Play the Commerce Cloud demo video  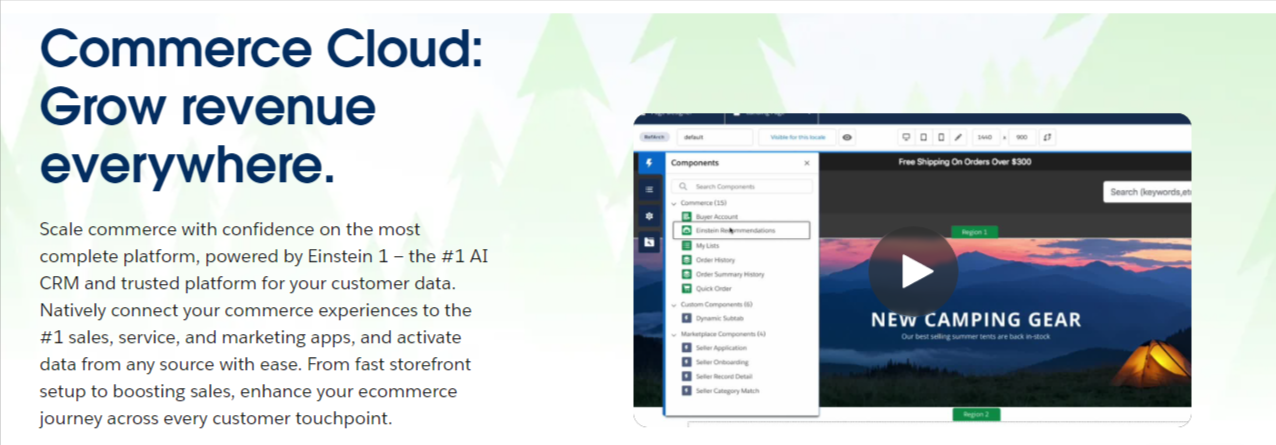913,271
